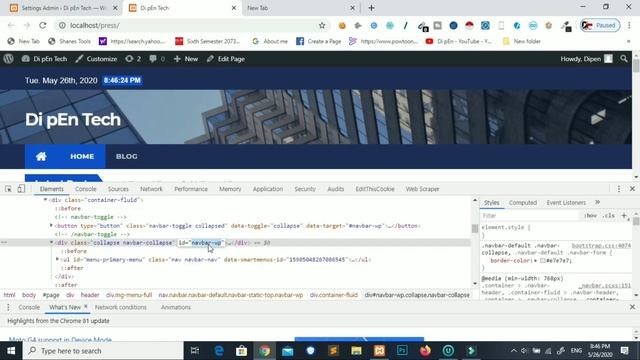Switch to the Sources tab
The image size is (640, 360).
coord(118,189)
